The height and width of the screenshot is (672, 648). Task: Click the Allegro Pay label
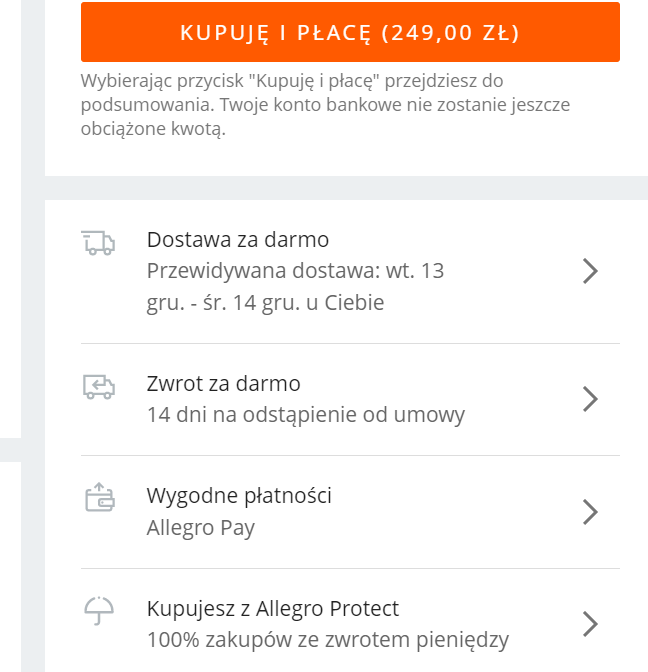click(x=201, y=528)
